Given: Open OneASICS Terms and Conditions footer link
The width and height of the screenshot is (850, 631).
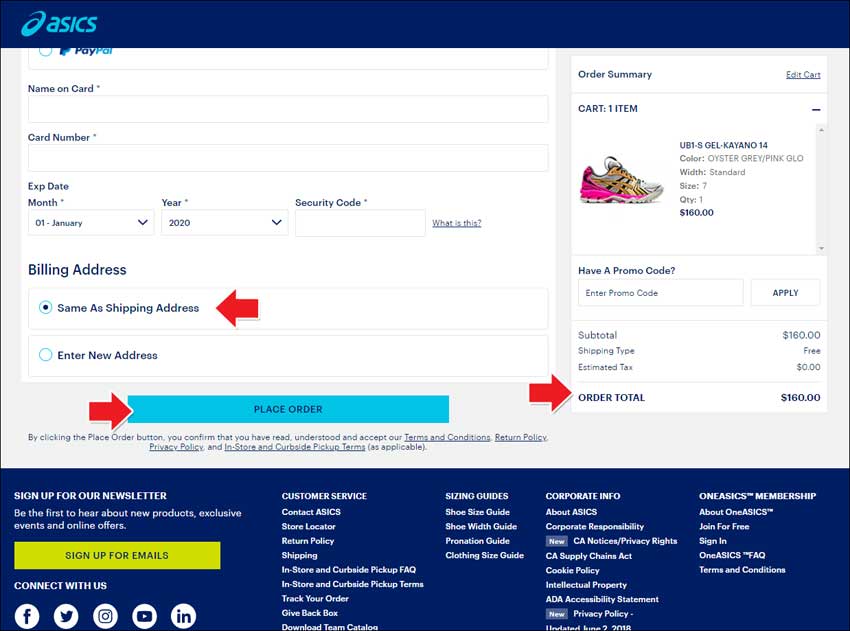Looking at the screenshot, I should [x=742, y=570].
